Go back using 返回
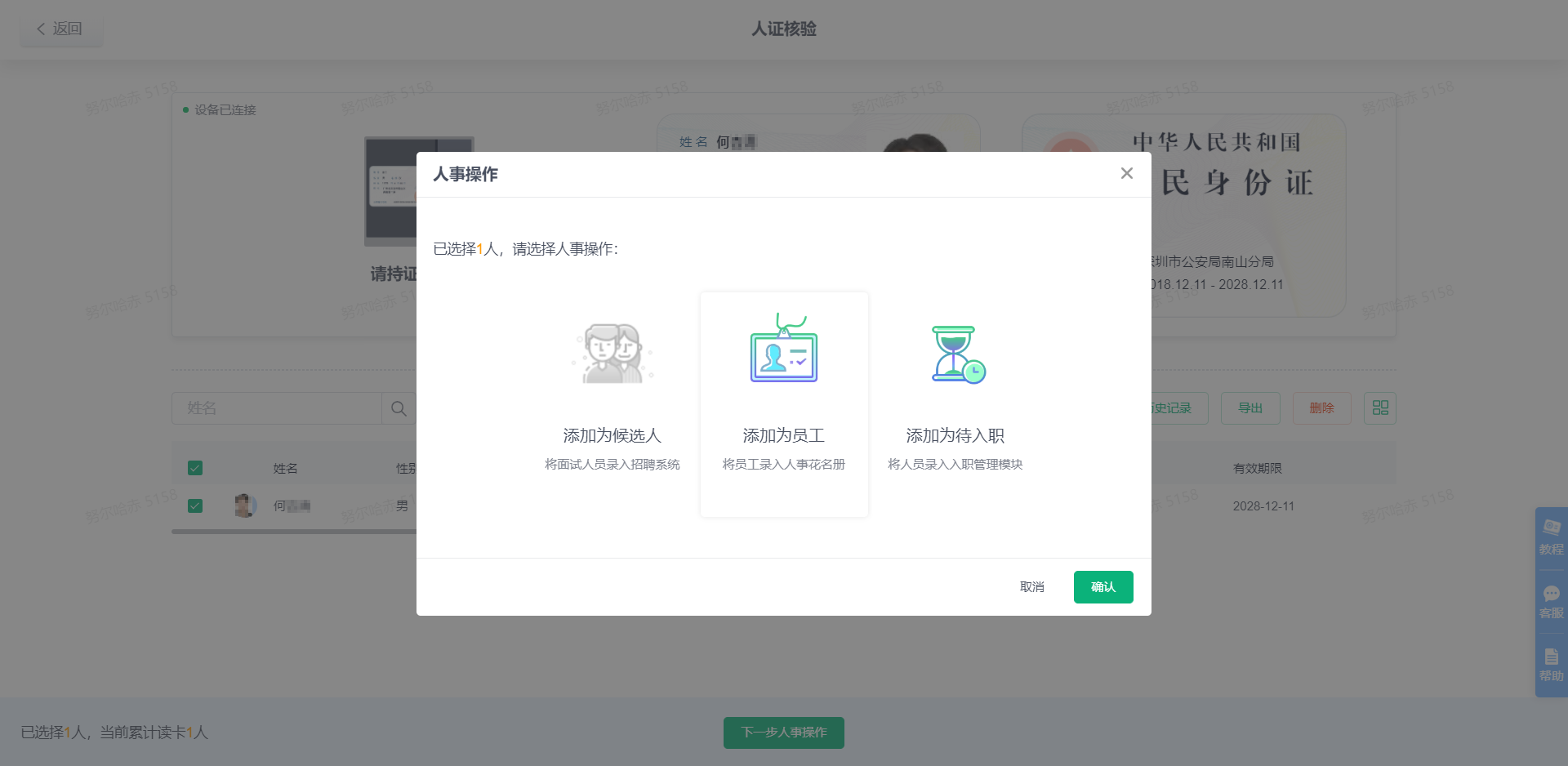 click(x=61, y=29)
